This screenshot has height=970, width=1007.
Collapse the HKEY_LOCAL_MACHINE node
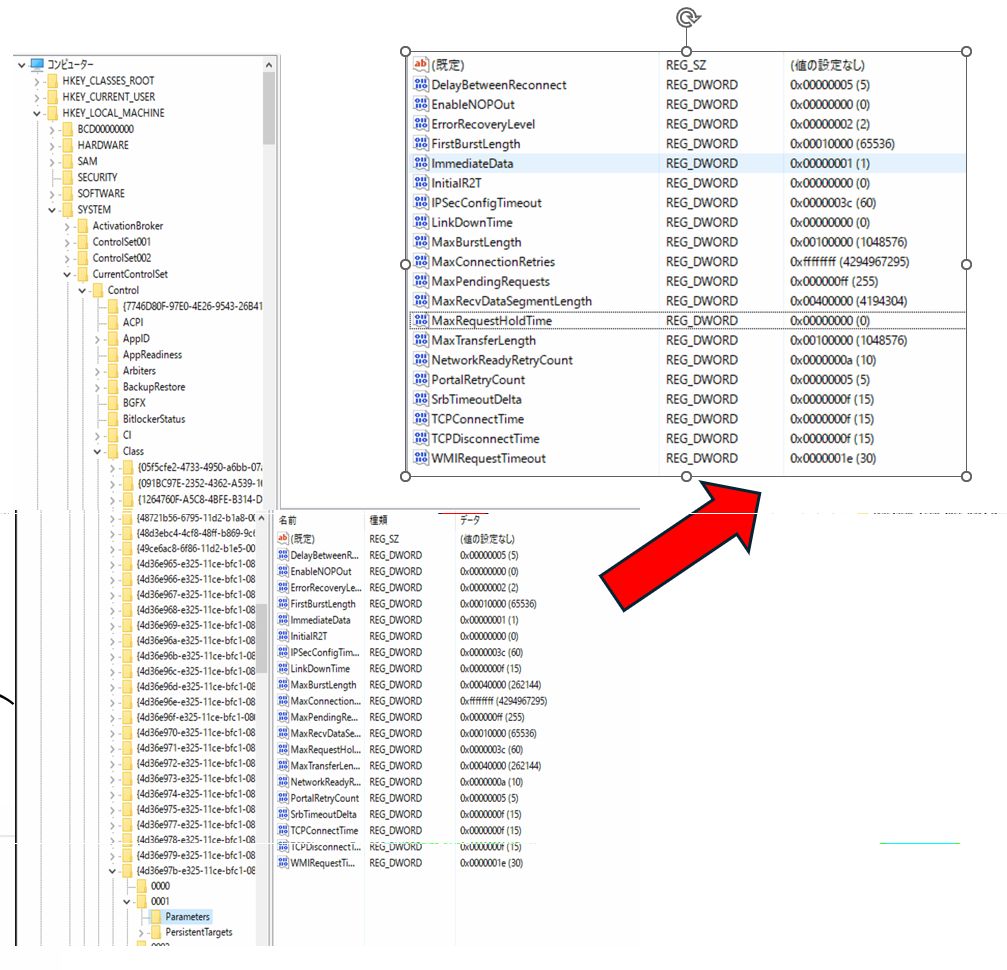point(37,113)
